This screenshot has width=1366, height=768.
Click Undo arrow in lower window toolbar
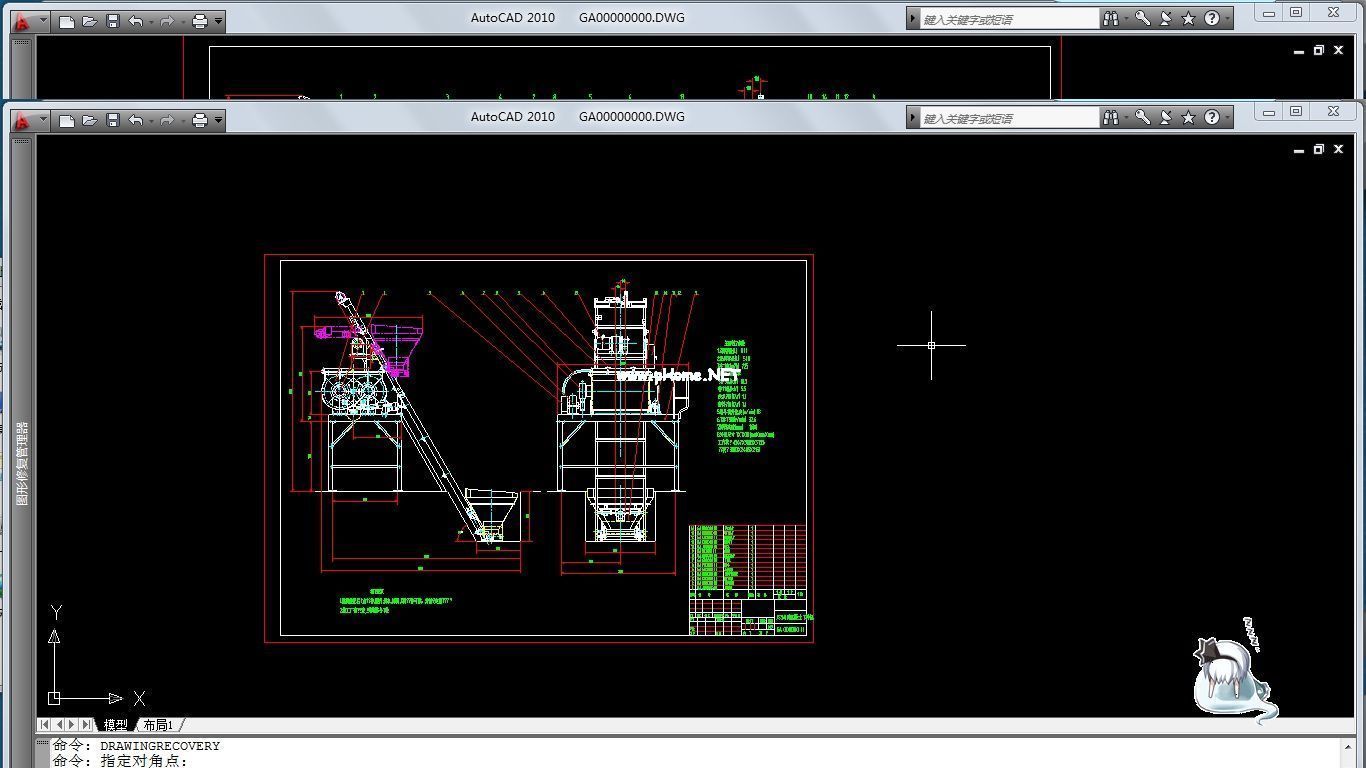tap(135, 120)
